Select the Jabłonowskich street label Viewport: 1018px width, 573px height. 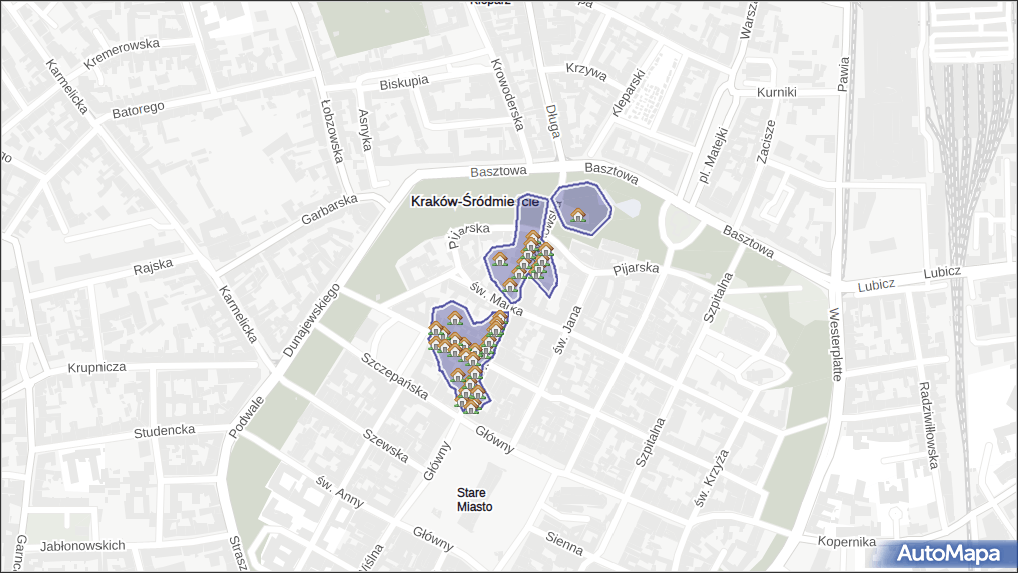tap(82, 546)
